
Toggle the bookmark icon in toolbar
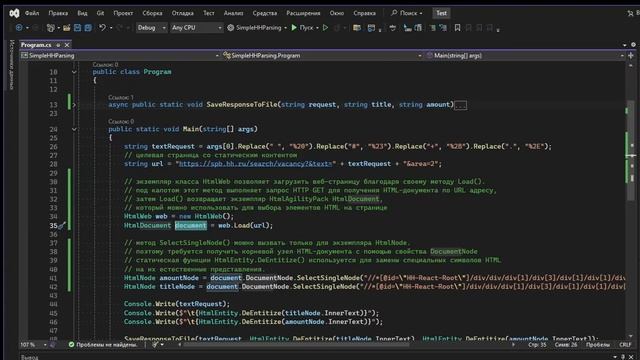coord(458,28)
